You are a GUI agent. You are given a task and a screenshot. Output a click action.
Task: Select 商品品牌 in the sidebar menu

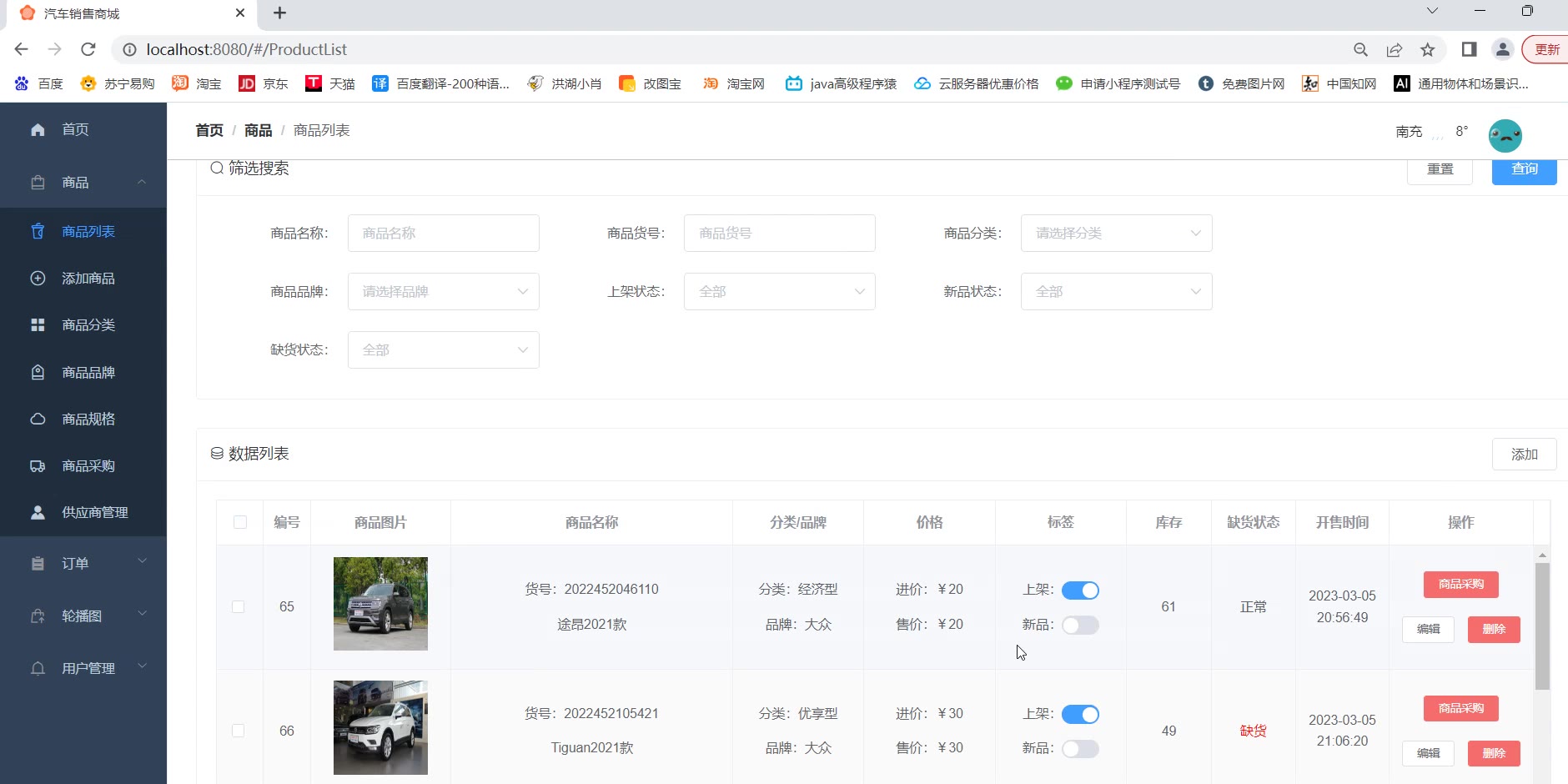pyautogui.click(x=88, y=373)
